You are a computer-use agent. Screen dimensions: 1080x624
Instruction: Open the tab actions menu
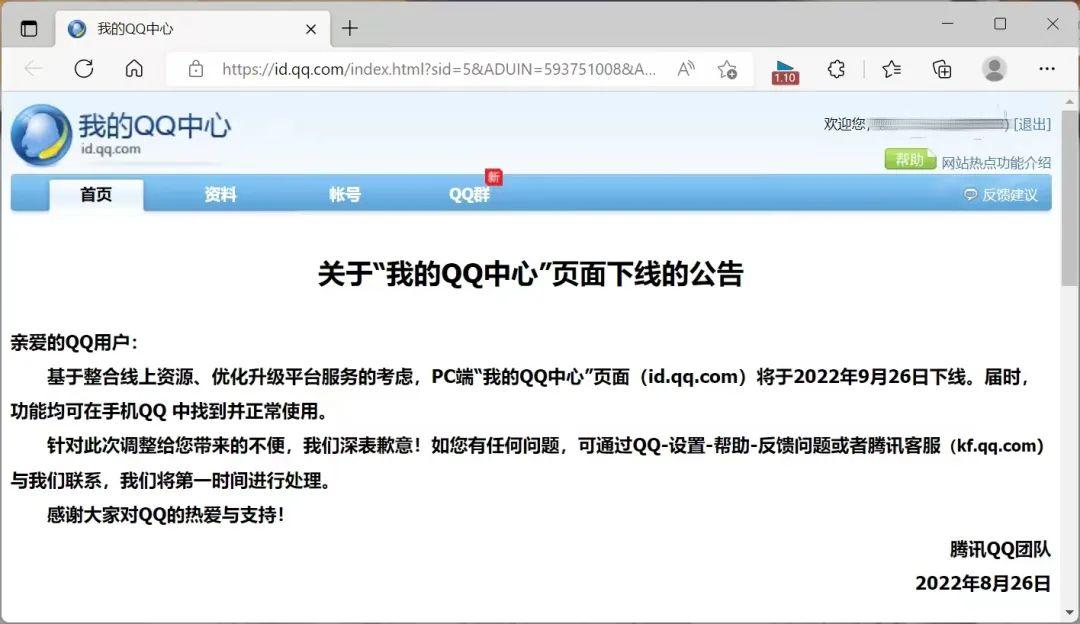tap(29, 28)
